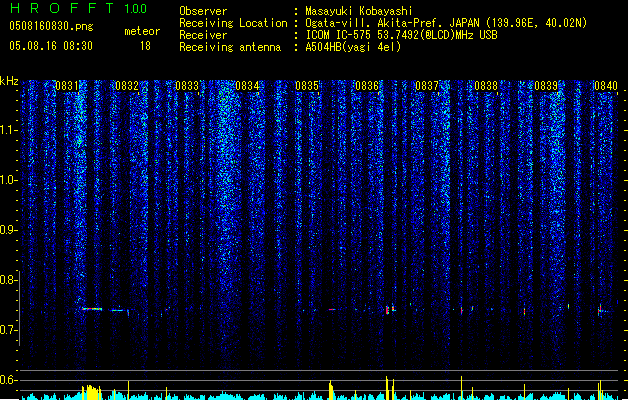Click the 0838 time marker
The width and height of the screenshot is (629, 400).
click(x=486, y=86)
